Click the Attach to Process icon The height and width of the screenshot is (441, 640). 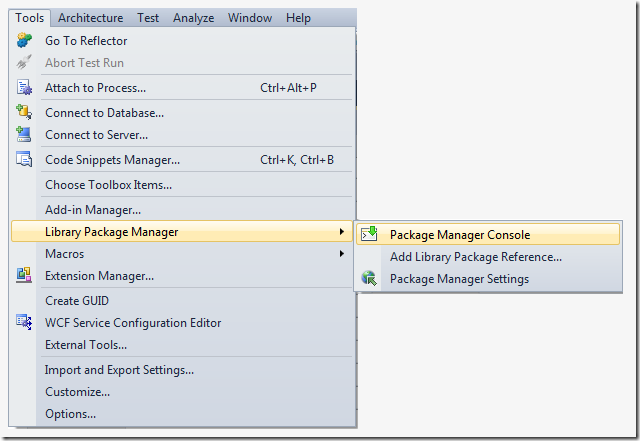[x=24, y=88]
